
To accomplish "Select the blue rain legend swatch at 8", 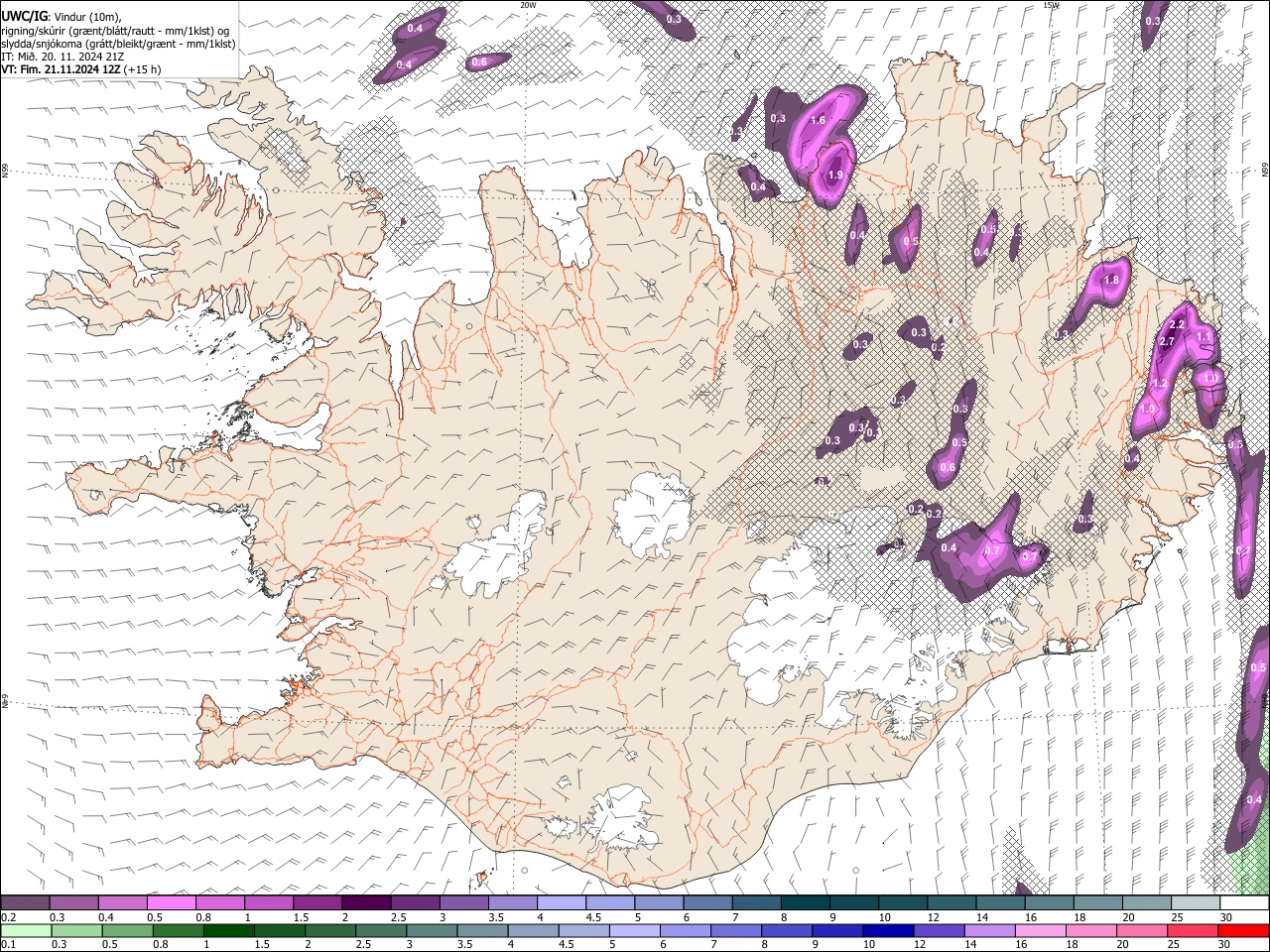I will coord(786,930).
